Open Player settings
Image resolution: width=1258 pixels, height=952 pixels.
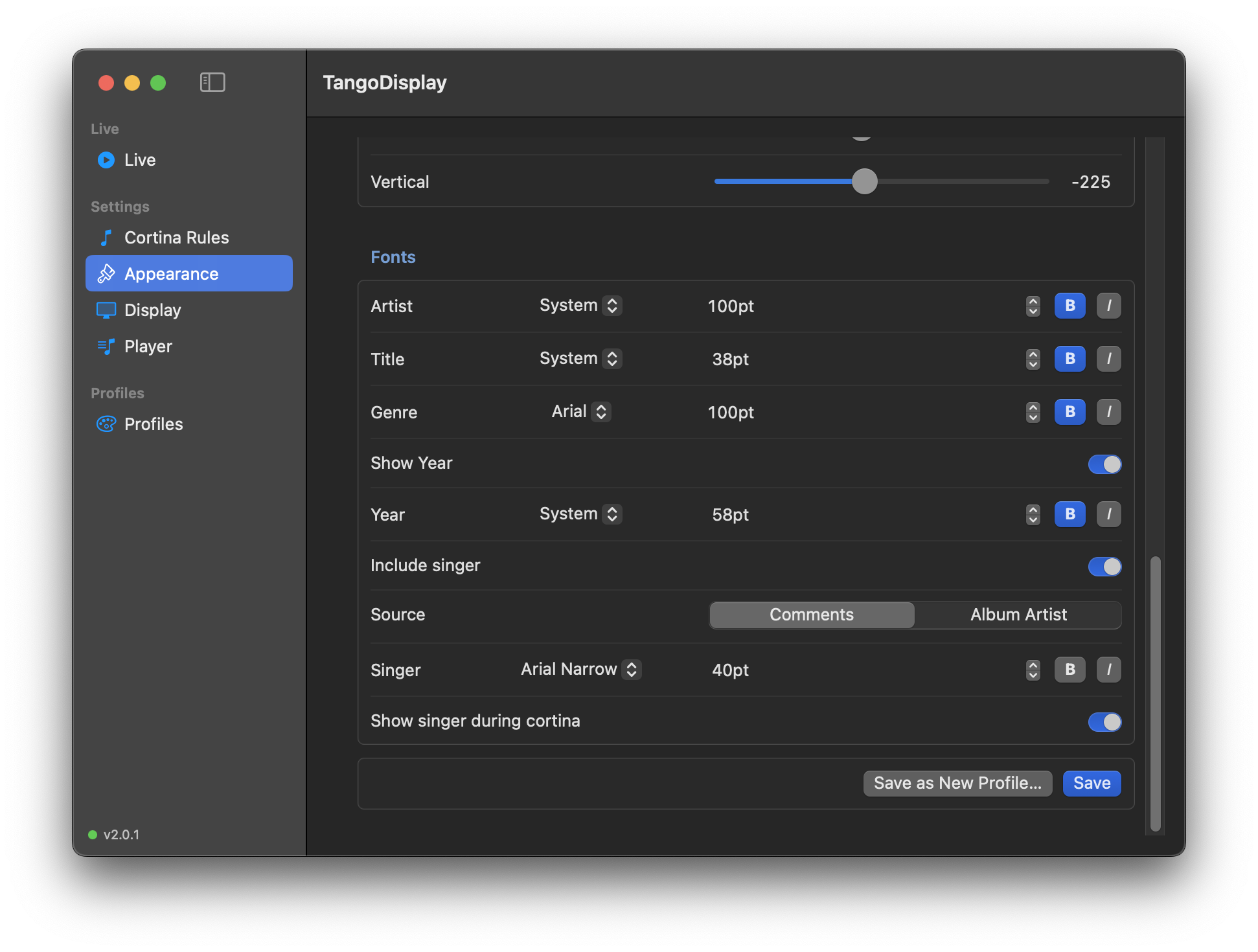coord(189,346)
